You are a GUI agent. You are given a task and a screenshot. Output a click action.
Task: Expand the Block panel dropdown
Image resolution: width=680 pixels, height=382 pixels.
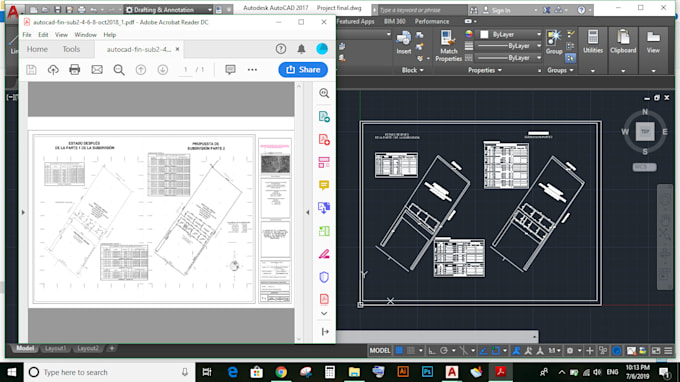(412, 70)
